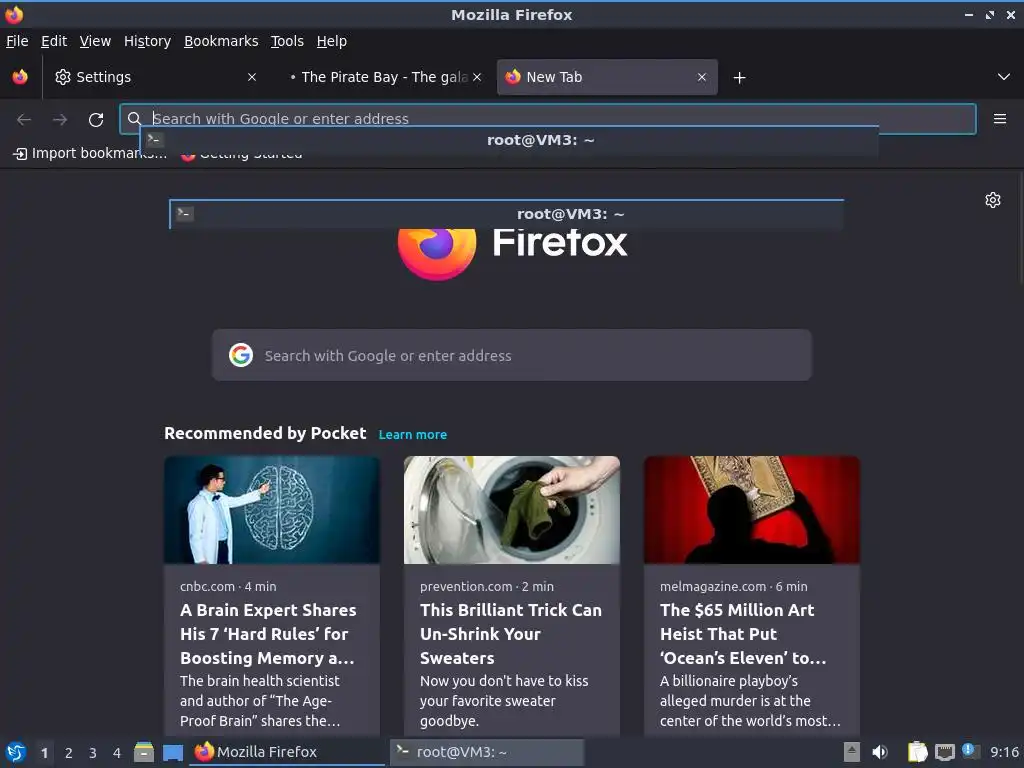Open volume control in system tray
1024x768 pixels.
pyautogui.click(x=880, y=752)
